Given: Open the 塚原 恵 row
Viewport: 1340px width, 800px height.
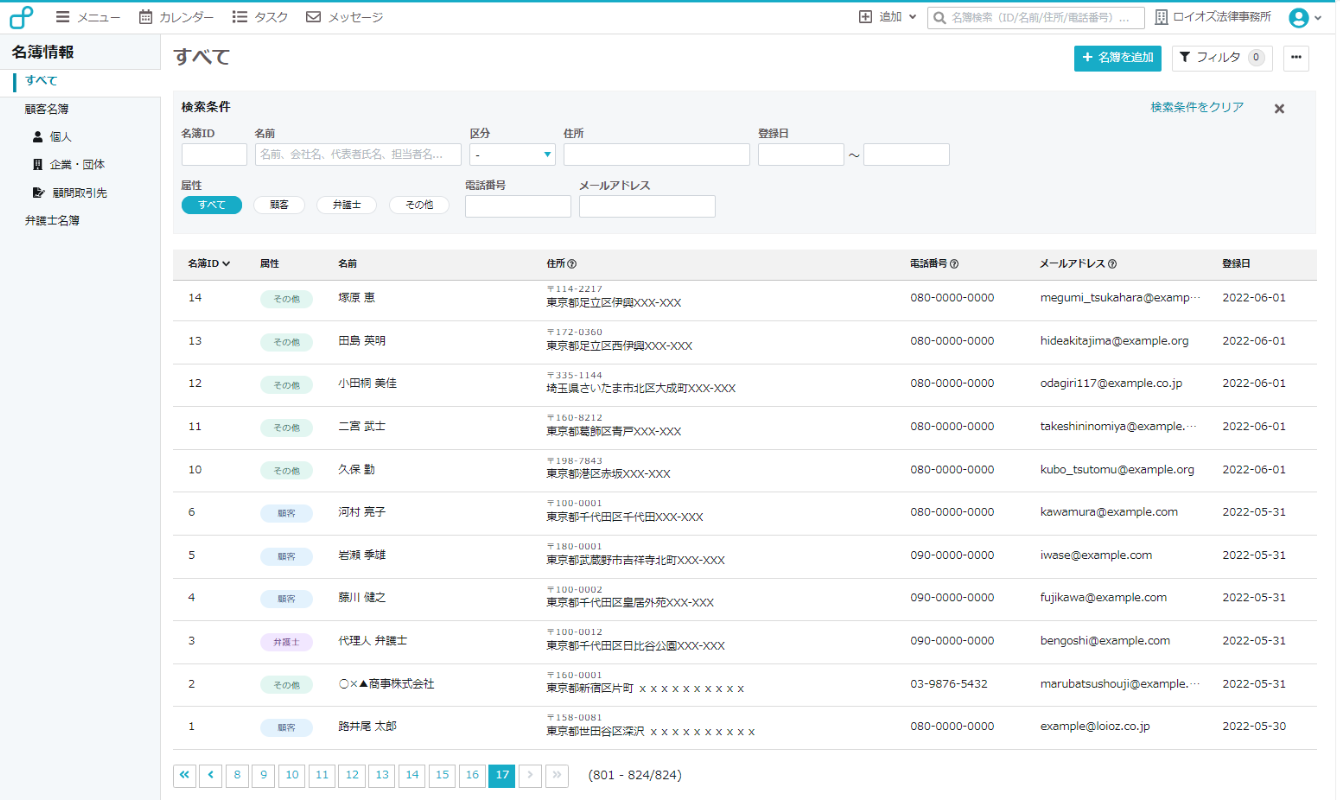Looking at the screenshot, I should click(744, 298).
